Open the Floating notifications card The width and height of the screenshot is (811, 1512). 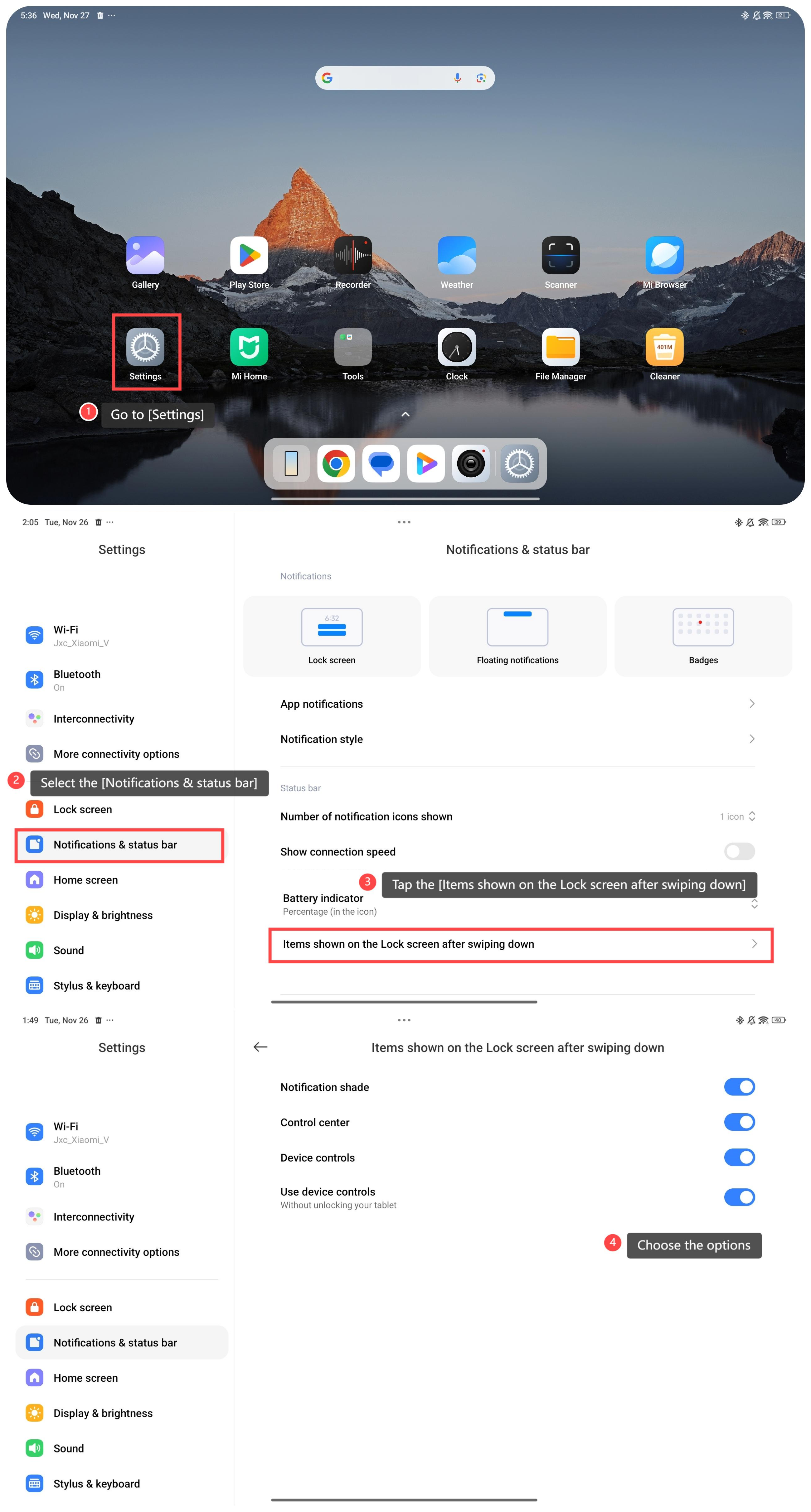pyautogui.click(x=517, y=636)
